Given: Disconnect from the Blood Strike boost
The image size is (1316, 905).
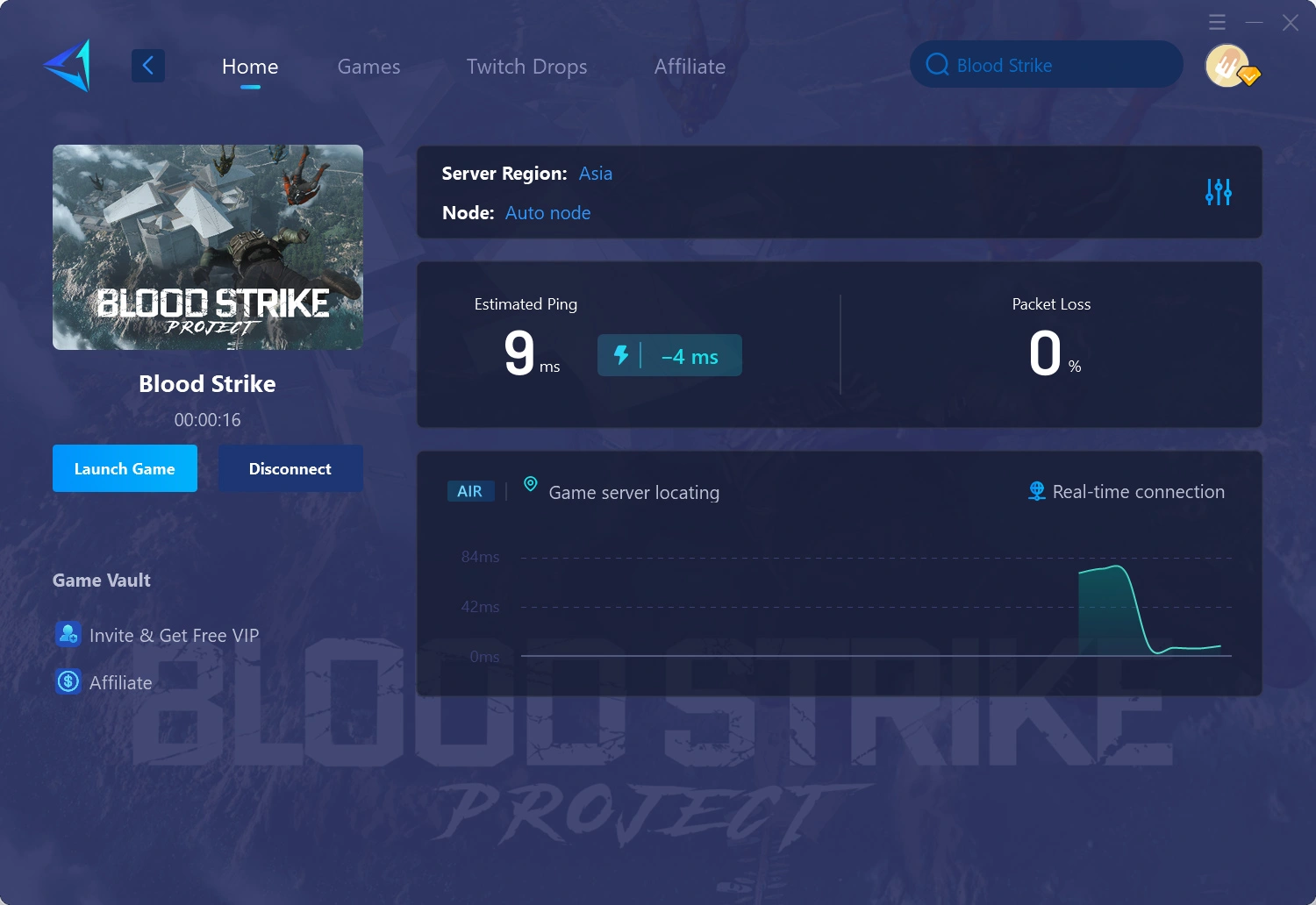Looking at the screenshot, I should 290,468.
